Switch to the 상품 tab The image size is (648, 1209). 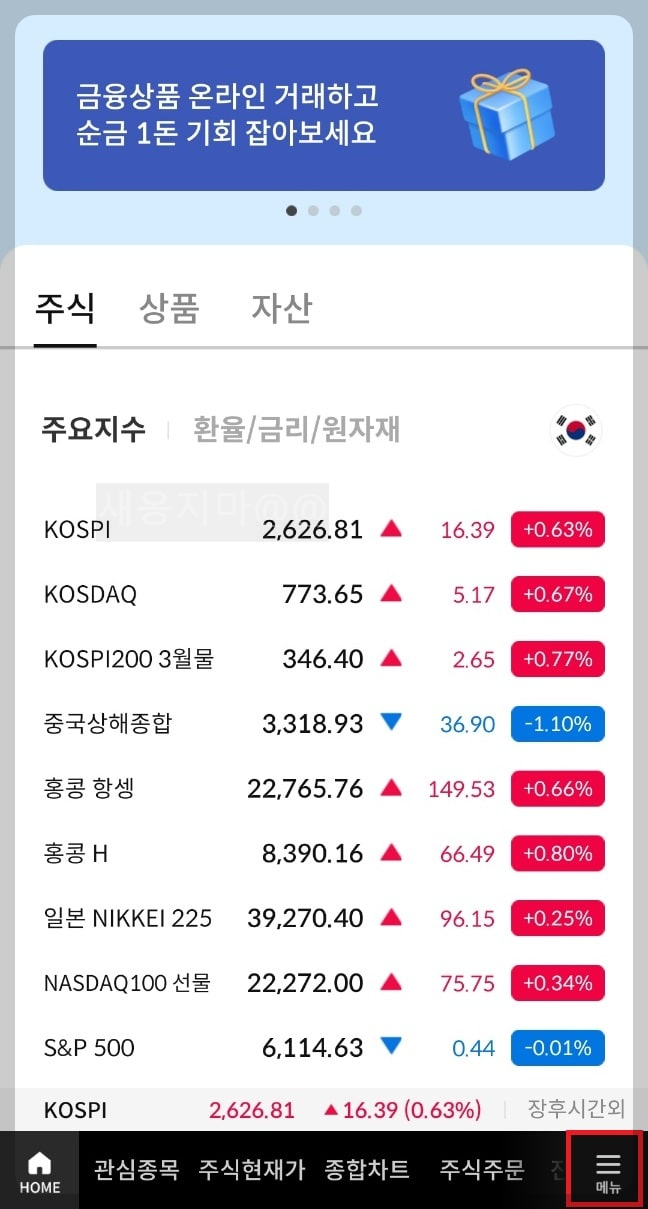[168, 309]
